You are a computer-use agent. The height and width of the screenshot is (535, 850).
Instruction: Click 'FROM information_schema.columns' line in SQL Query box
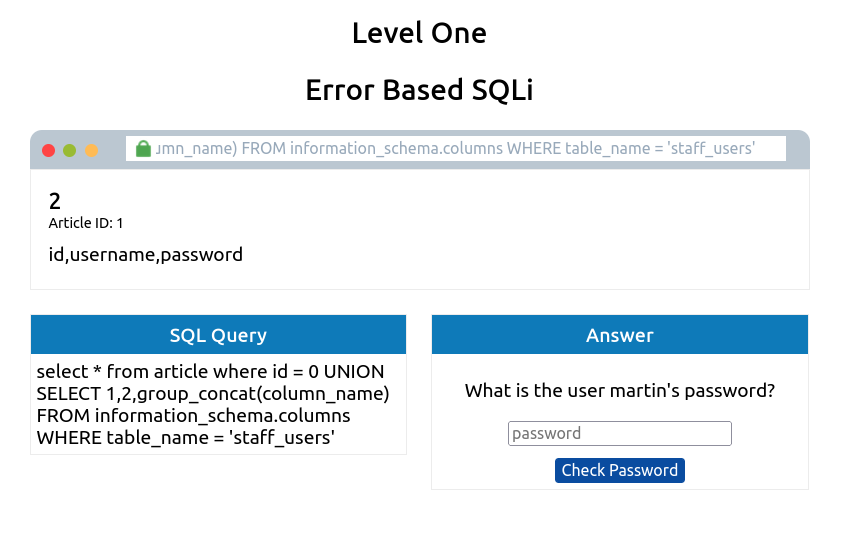[x=193, y=415]
